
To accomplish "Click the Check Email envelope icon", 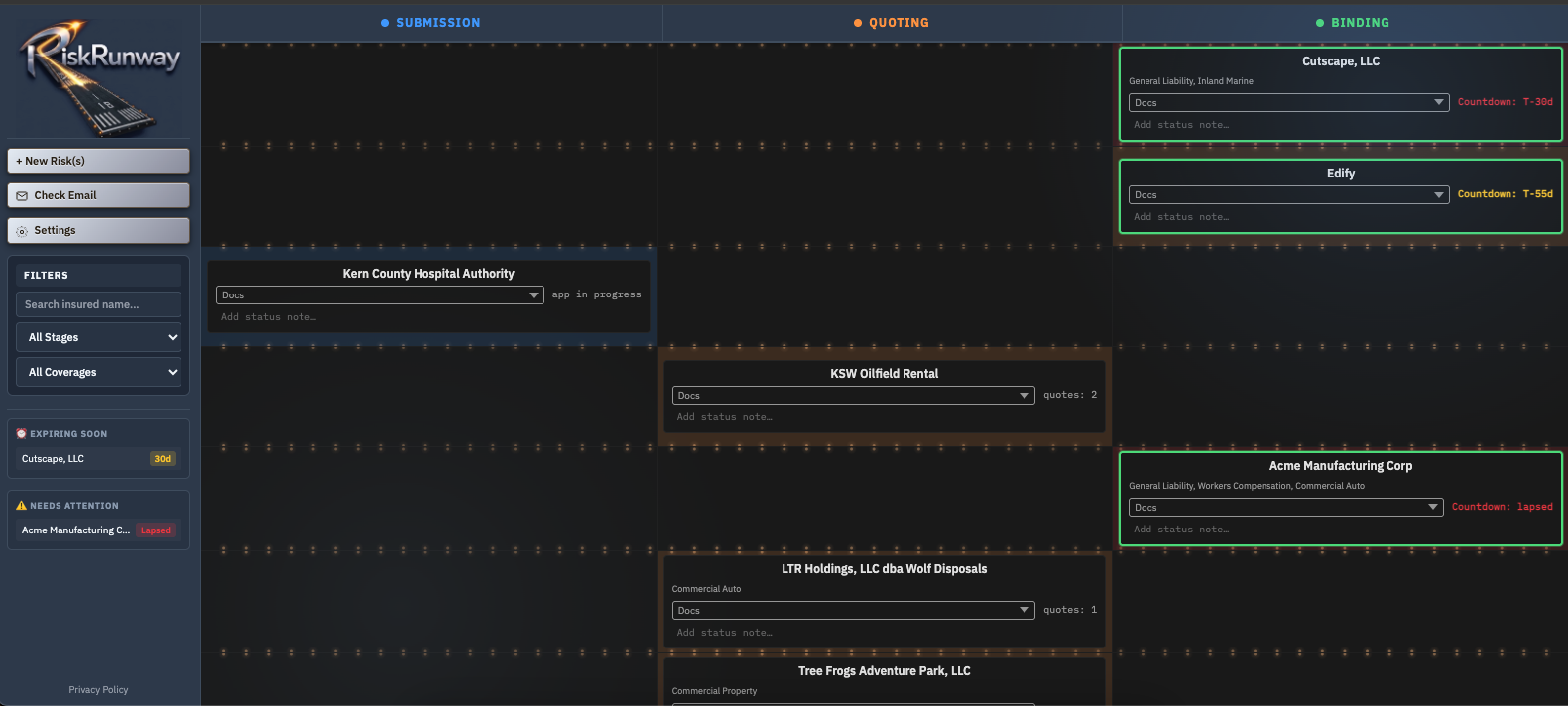I will click(x=22, y=196).
